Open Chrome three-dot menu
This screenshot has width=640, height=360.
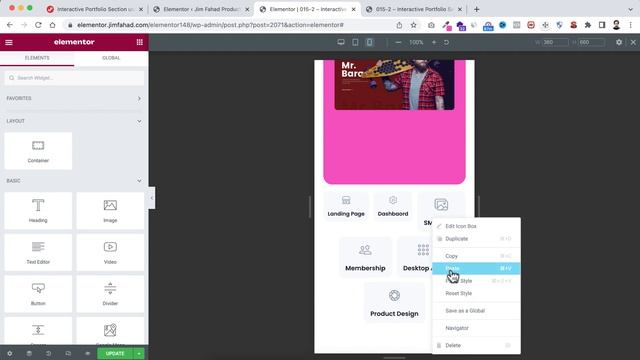tap(631, 25)
